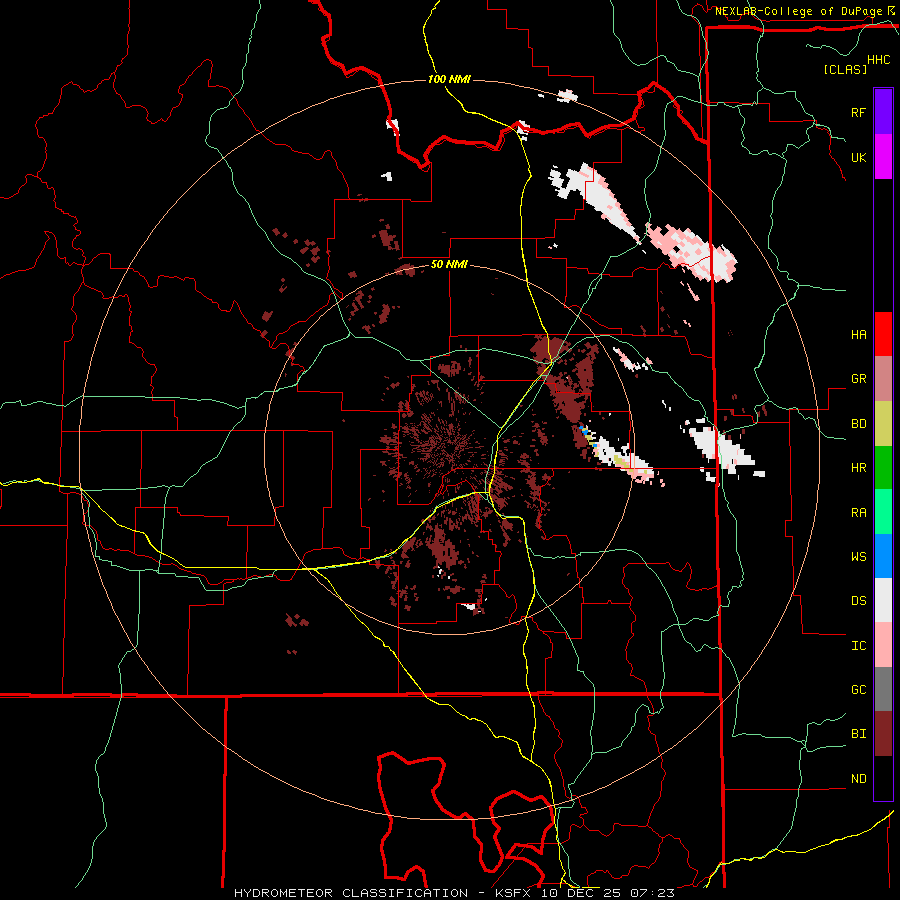Click the GC legend label
Screen dimensions: 900x900
(858, 689)
